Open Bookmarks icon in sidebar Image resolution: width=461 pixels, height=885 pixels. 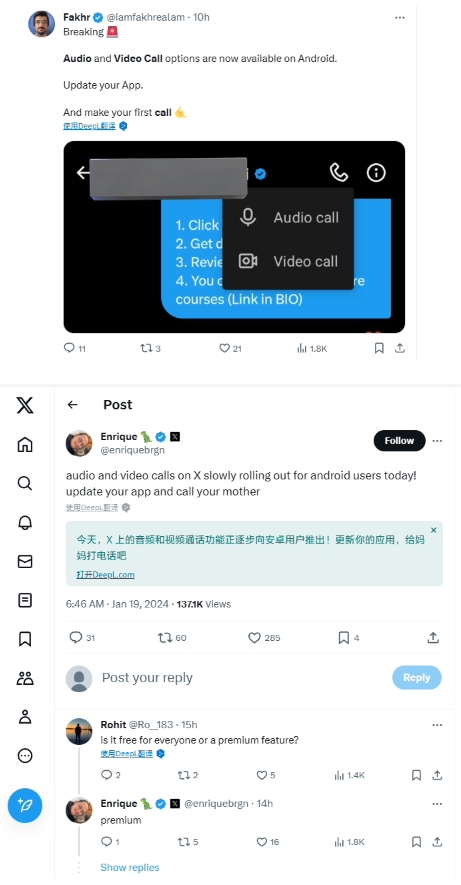pyautogui.click(x=25, y=639)
